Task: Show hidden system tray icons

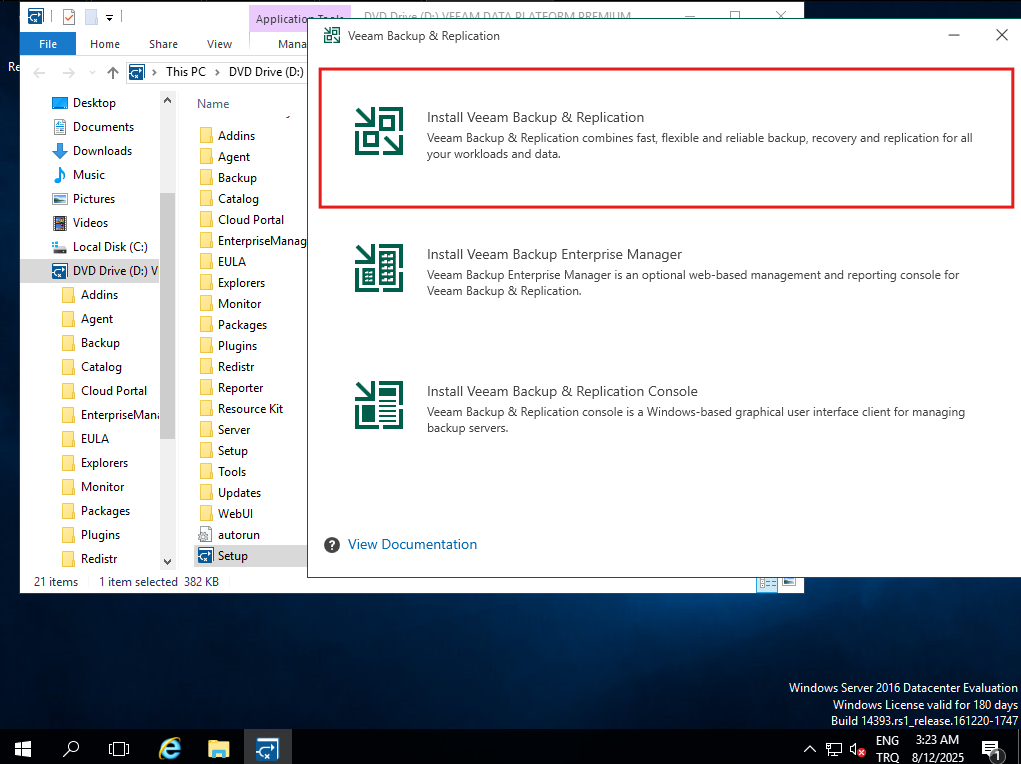Action: (x=809, y=749)
